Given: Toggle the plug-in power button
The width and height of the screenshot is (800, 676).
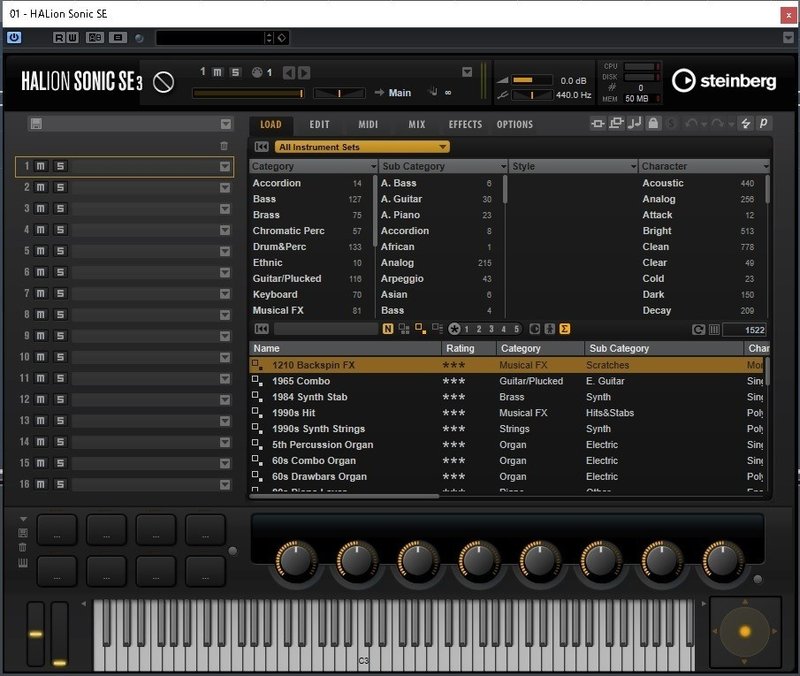Looking at the screenshot, I should [14, 37].
